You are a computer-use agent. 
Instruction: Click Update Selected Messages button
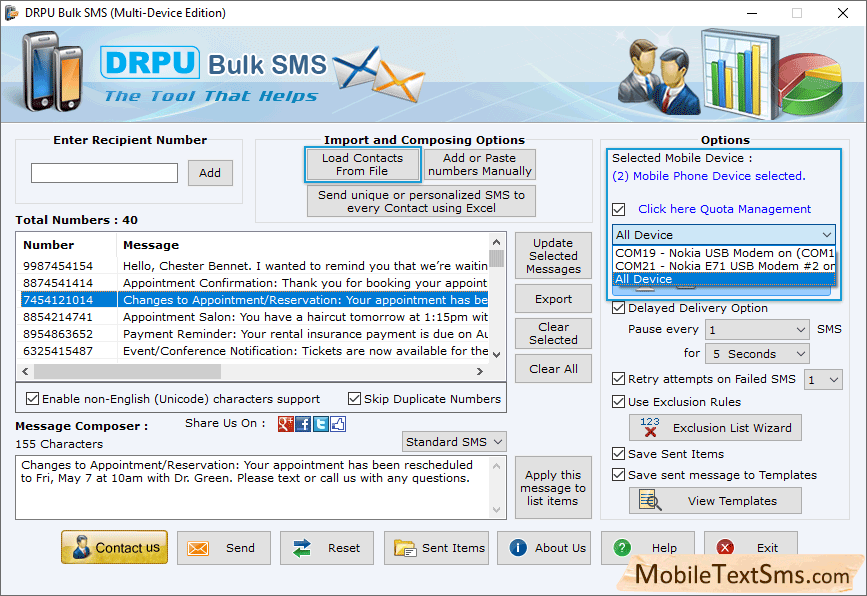pyautogui.click(x=553, y=256)
